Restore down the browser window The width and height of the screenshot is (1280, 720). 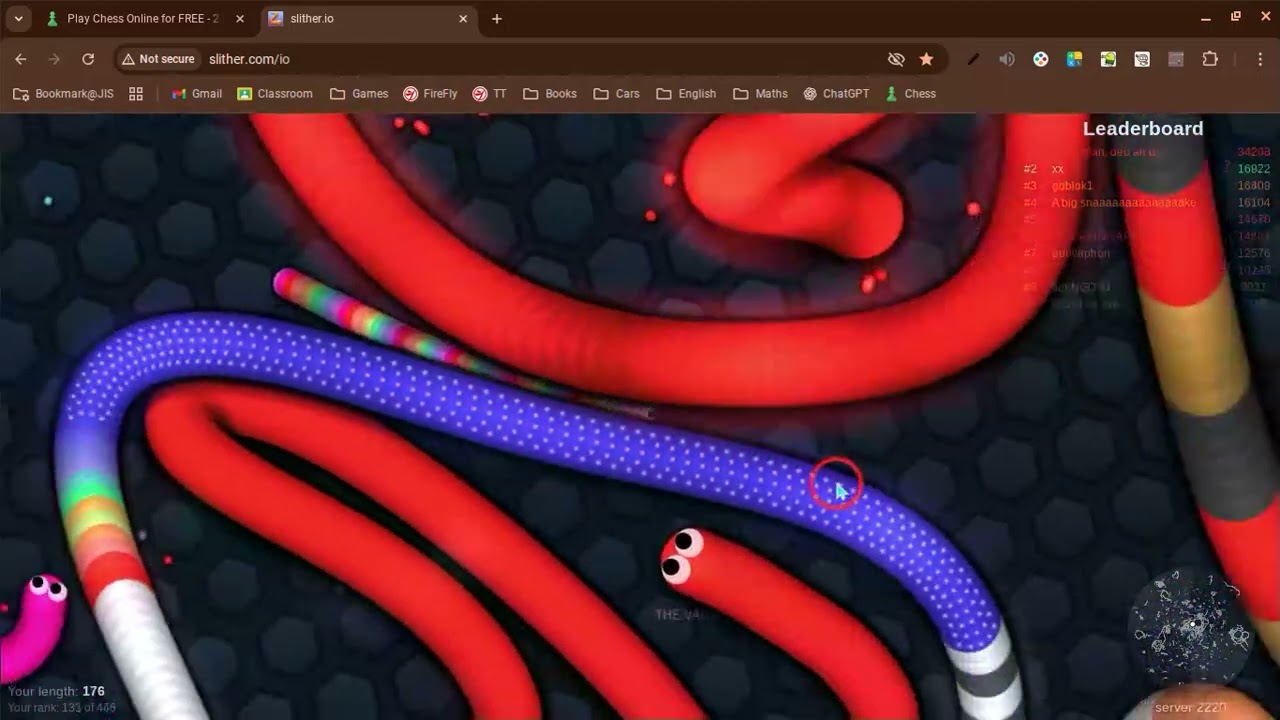[1236, 18]
